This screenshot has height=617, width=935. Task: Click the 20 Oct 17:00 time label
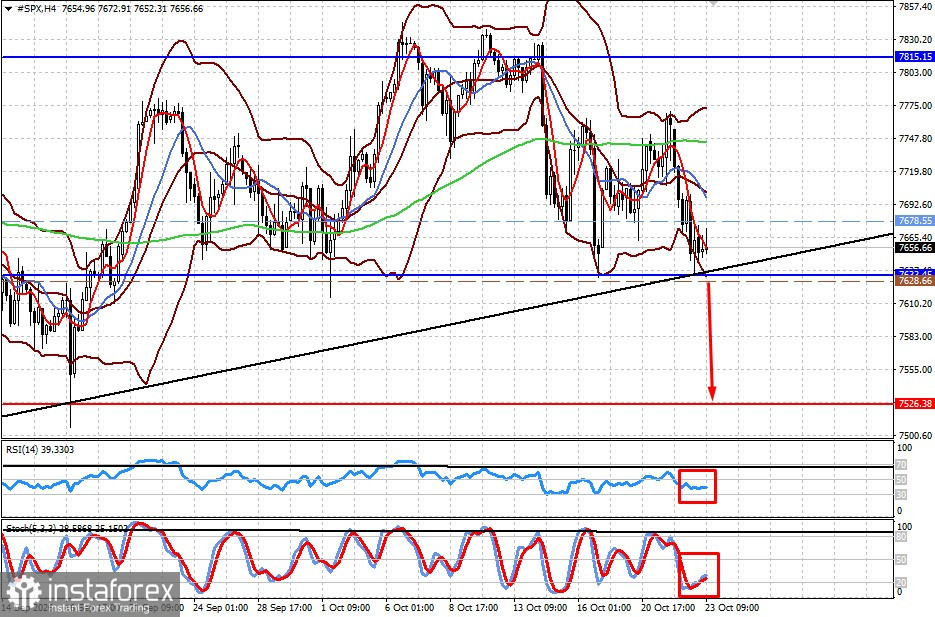pos(668,607)
